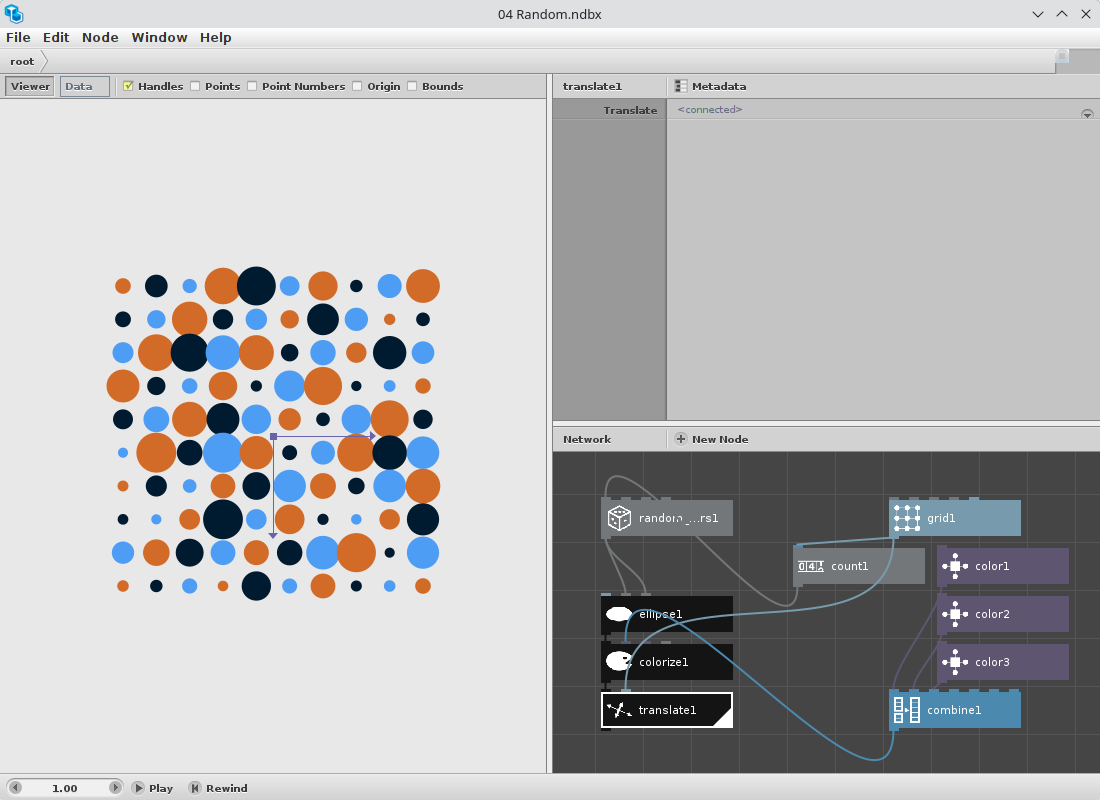1100x800 pixels.
Task: Open the Translate port dropdown arrow
Action: [x=1087, y=114]
